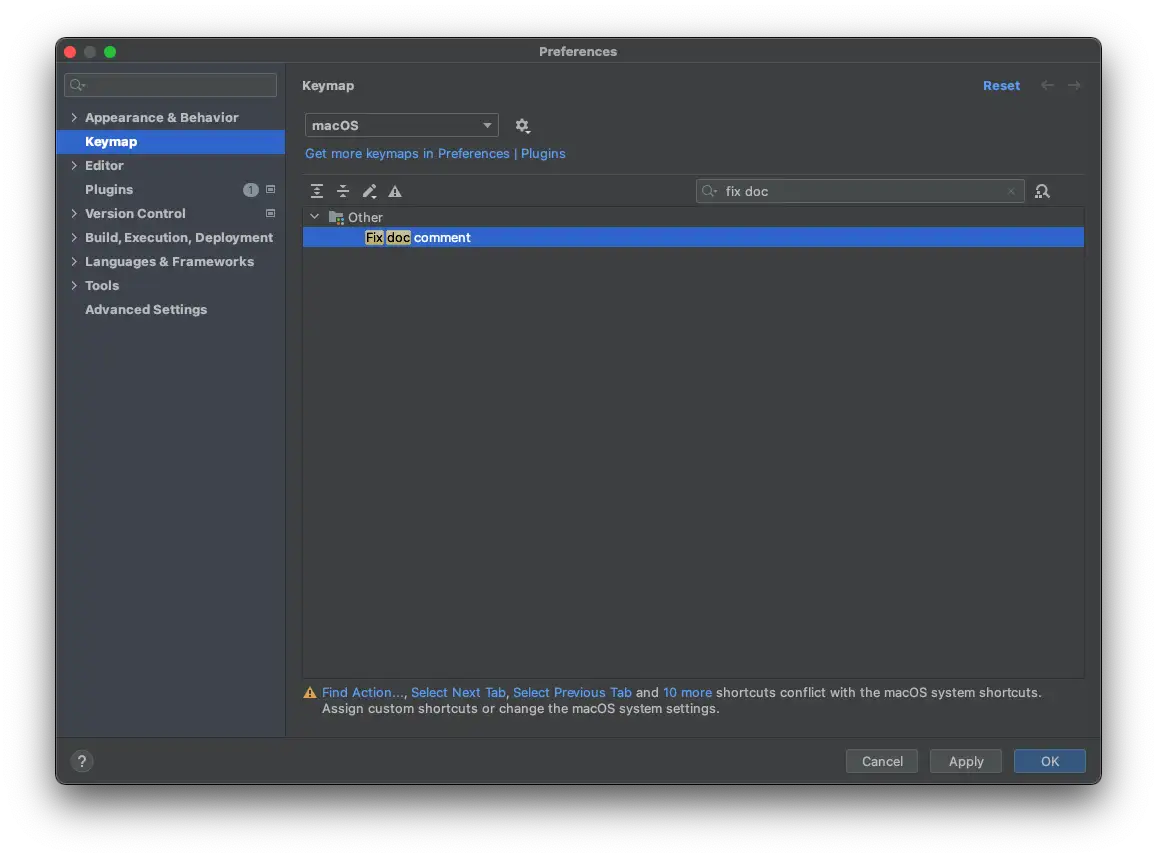Expand Build, Execution, Deployment section
1157x858 pixels.
click(x=74, y=238)
